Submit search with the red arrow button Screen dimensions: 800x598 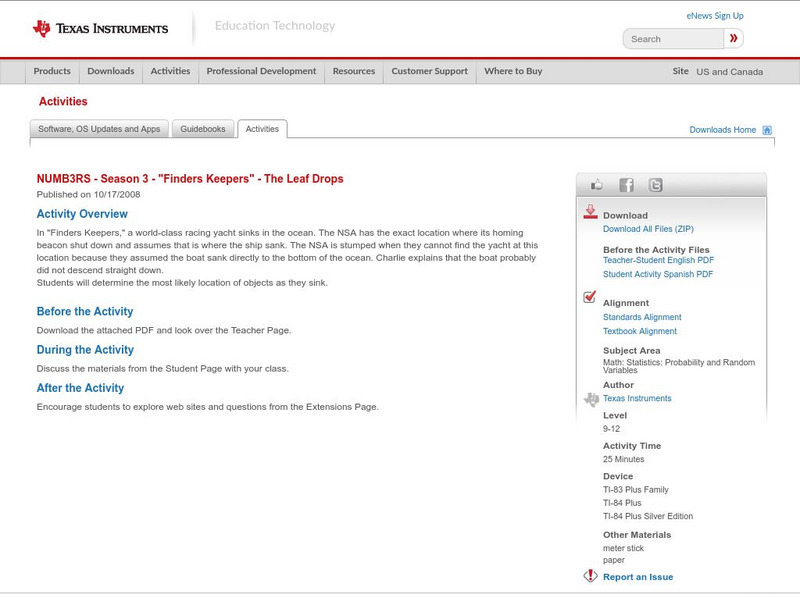pos(733,39)
